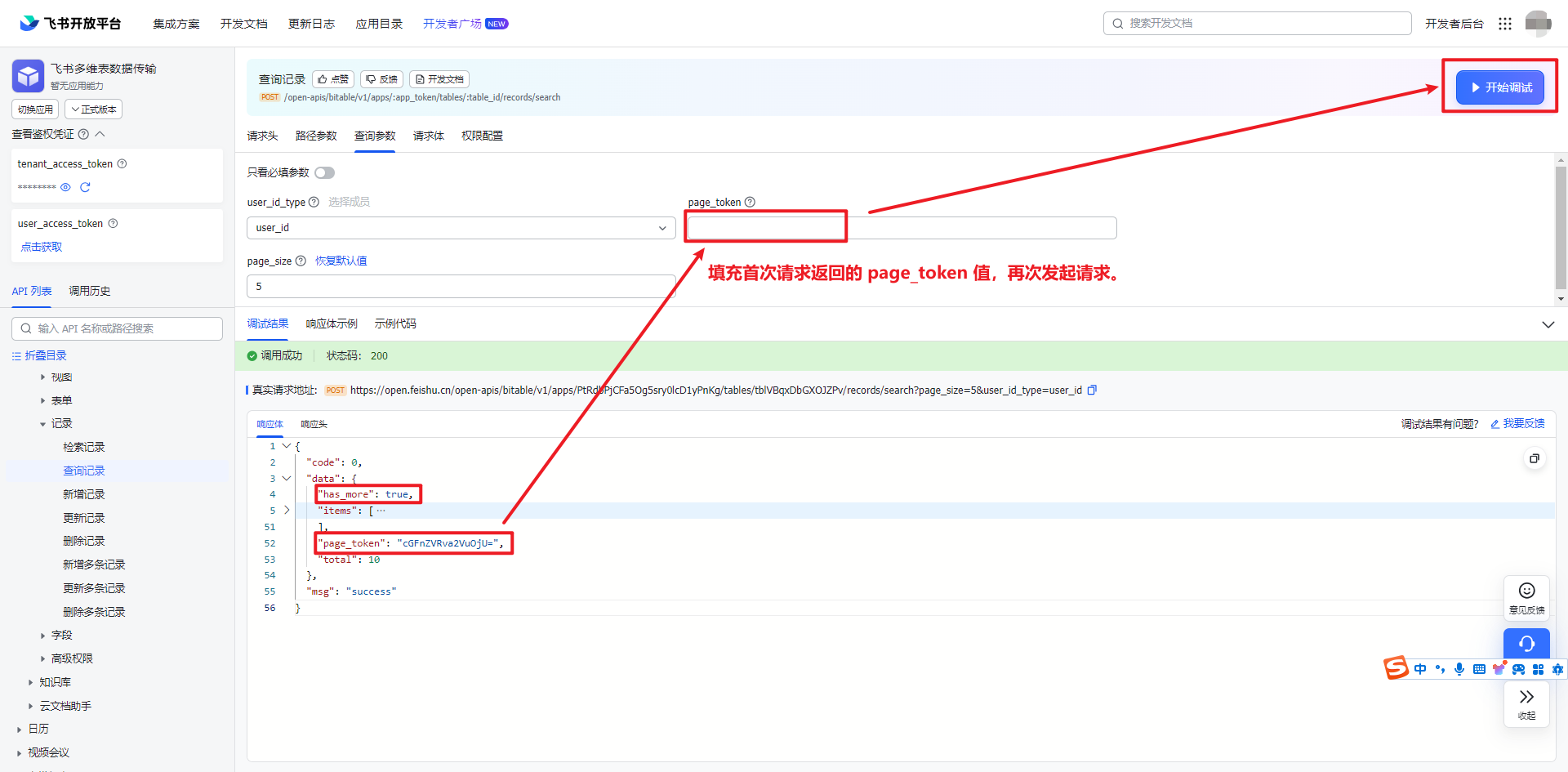Open the user avatar menu

(1538, 24)
